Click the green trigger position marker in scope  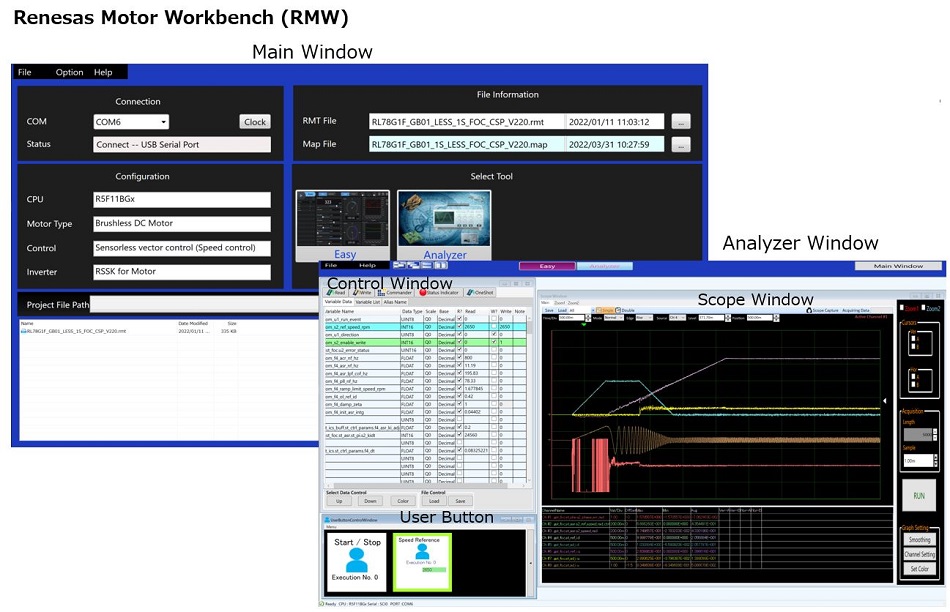click(584, 324)
